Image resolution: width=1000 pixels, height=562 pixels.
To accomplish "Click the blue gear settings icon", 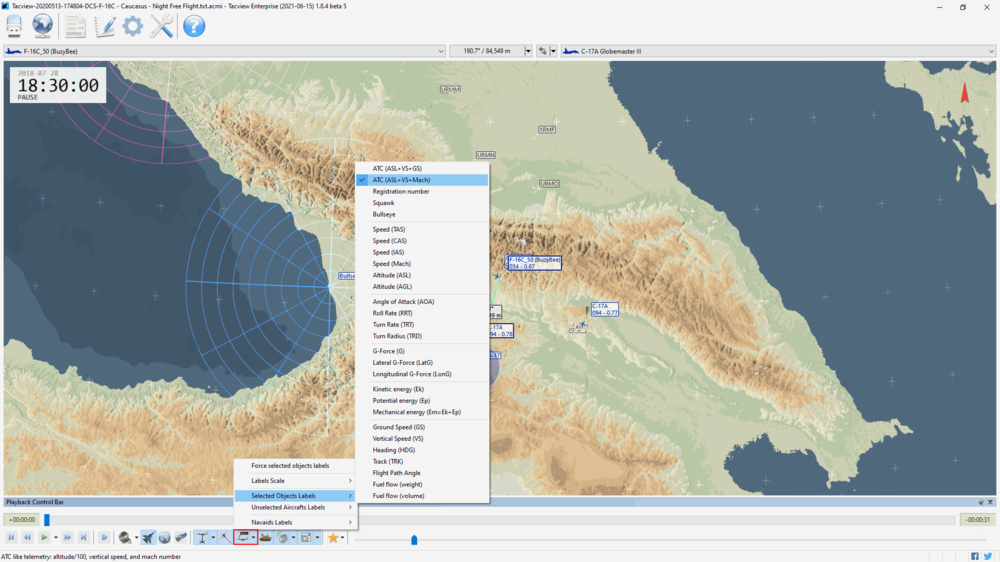I will [x=133, y=26].
